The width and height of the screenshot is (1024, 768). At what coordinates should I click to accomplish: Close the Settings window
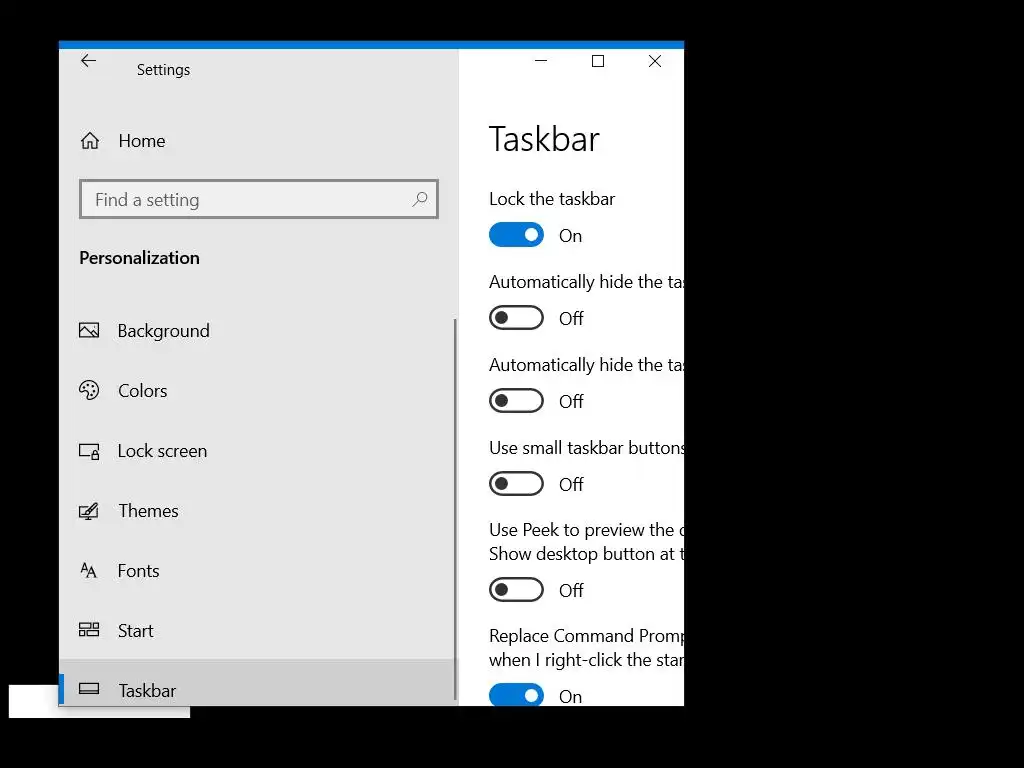654,61
